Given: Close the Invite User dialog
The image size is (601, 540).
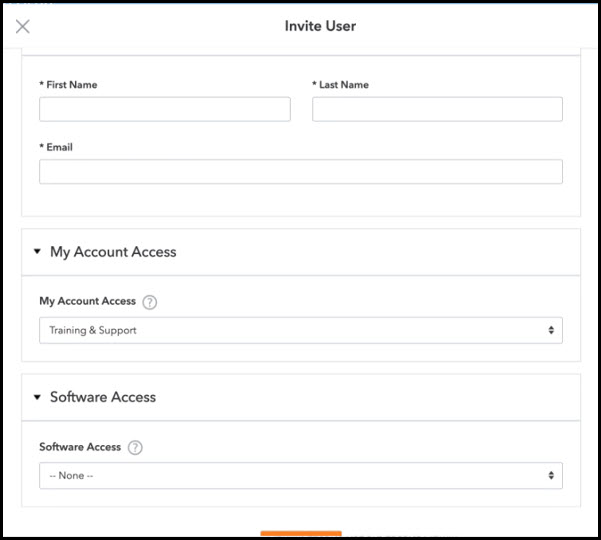Looking at the screenshot, I should click(x=23, y=26).
